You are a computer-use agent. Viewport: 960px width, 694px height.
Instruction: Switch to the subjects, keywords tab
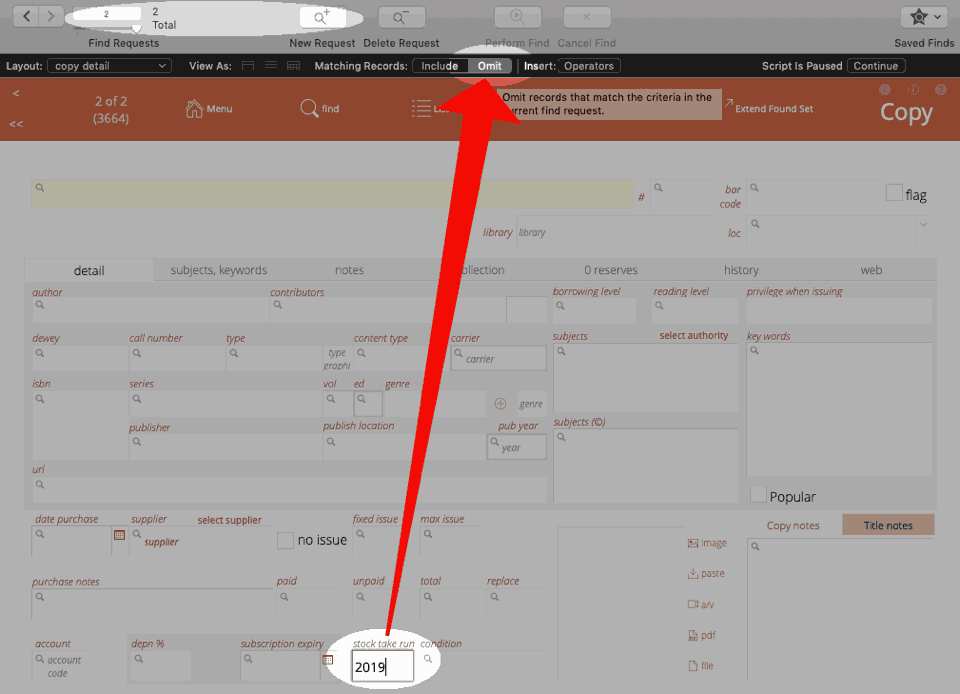[x=218, y=270]
